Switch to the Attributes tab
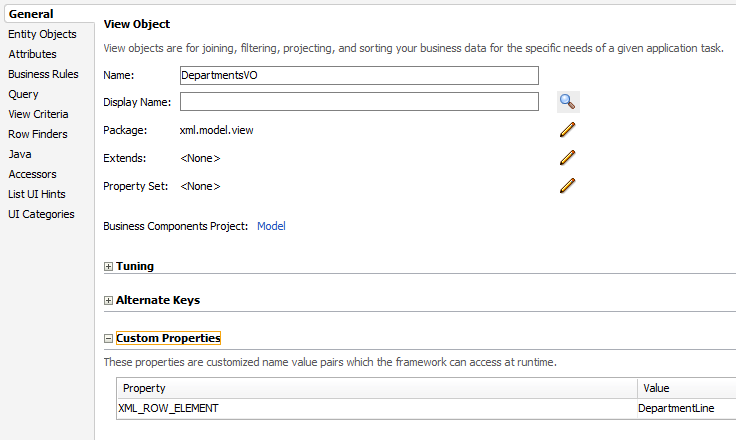The image size is (736, 440). pyautogui.click(x=32, y=54)
